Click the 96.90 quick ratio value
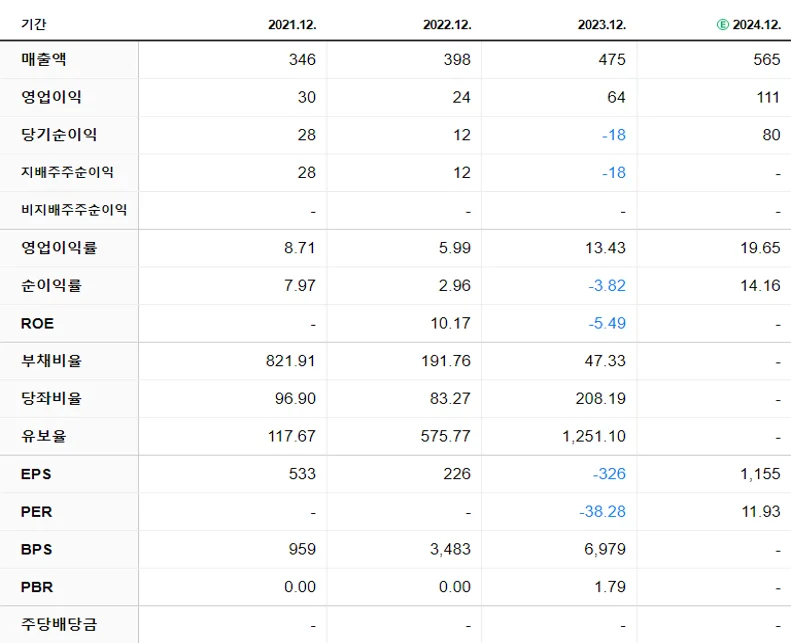 [295, 398]
